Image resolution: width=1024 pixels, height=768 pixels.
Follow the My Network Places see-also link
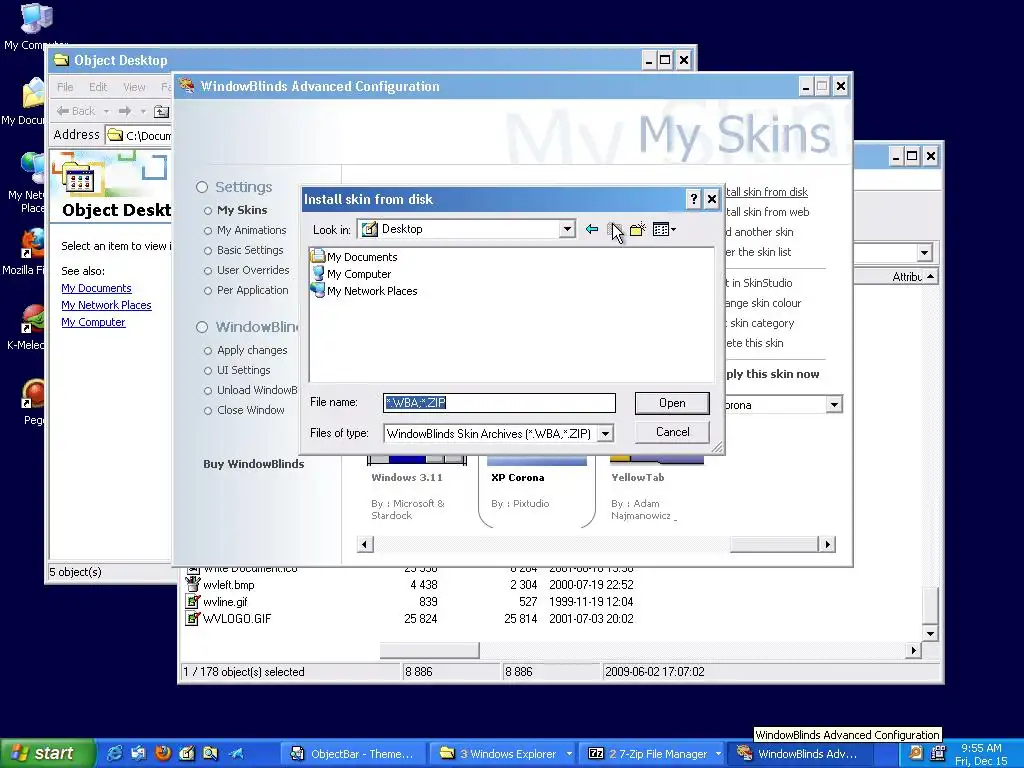106,305
